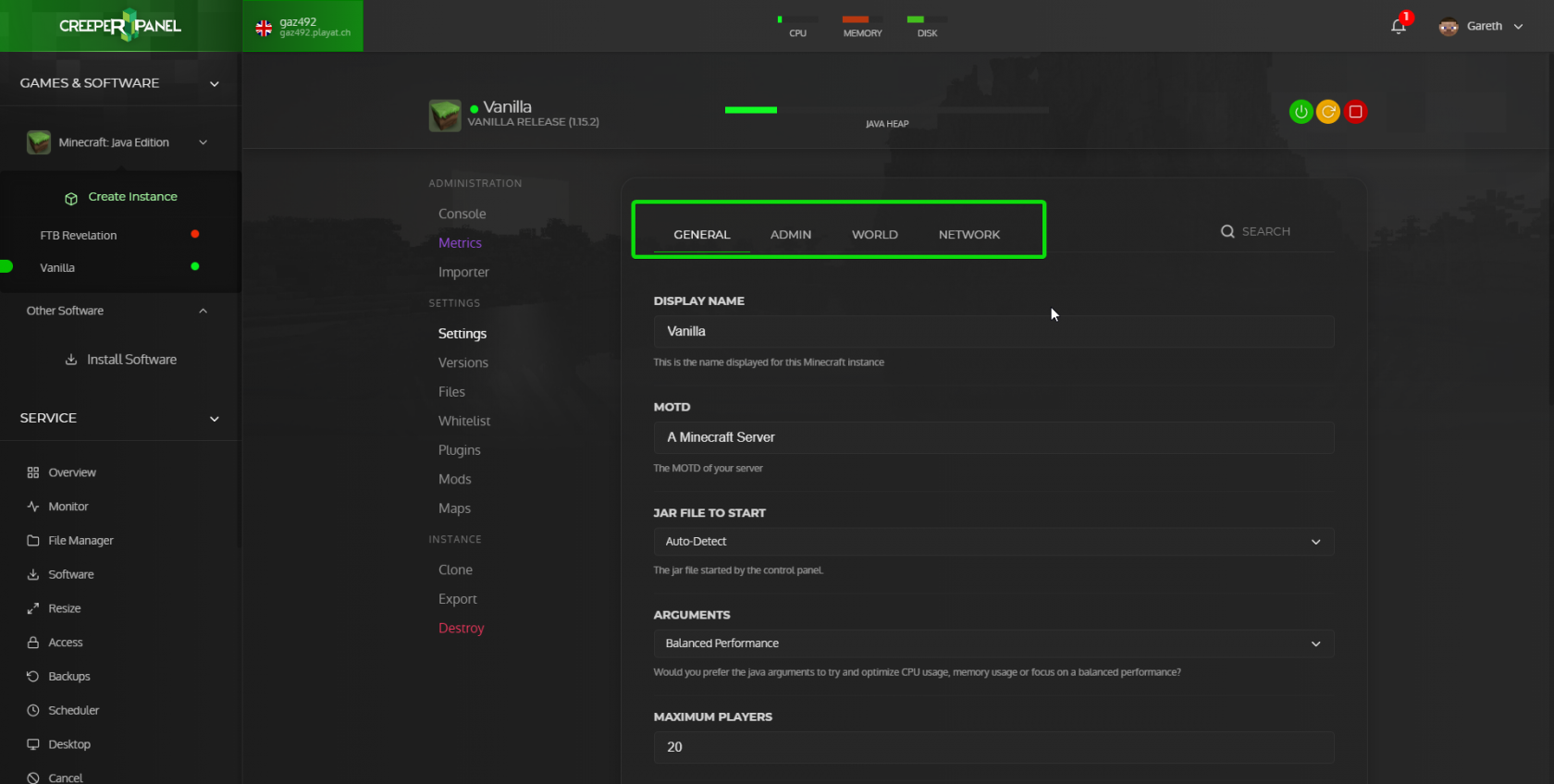The image size is (1554, 784).
Task: Click the CreeperPanel logo
Action: [x=120, y=26]
